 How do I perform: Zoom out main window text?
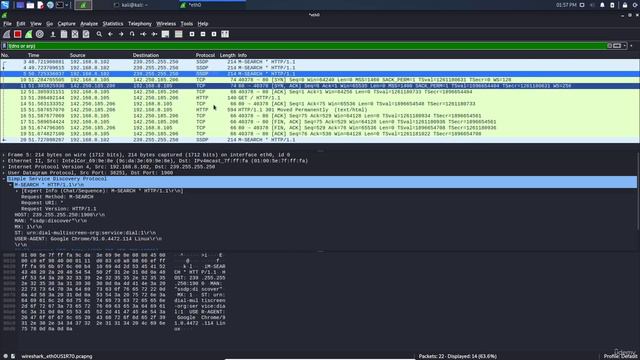click(203, 34)
